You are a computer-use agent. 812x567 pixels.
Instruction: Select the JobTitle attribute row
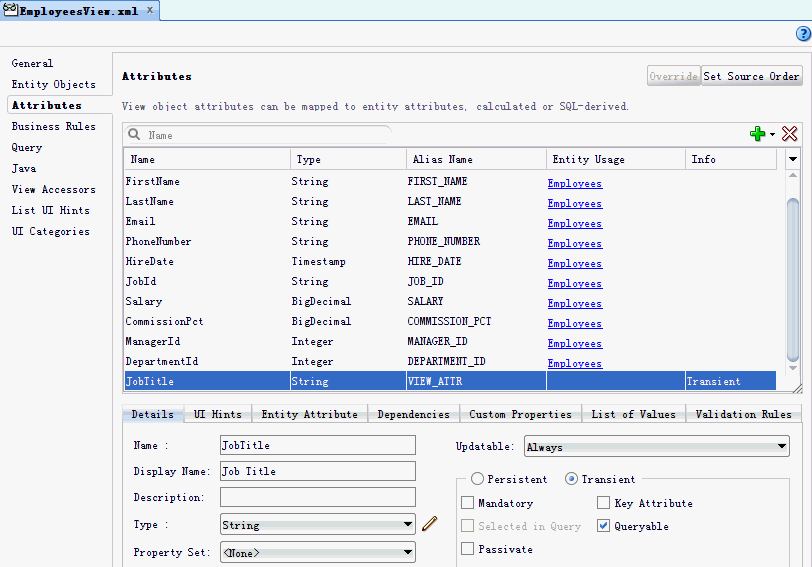pos(450,381)
